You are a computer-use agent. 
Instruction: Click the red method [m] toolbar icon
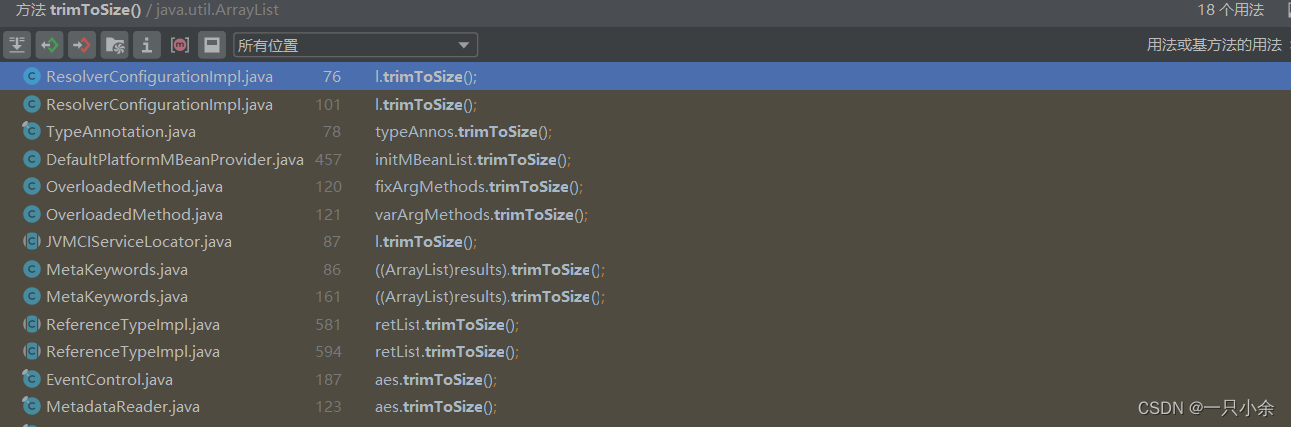coord(180,45)
